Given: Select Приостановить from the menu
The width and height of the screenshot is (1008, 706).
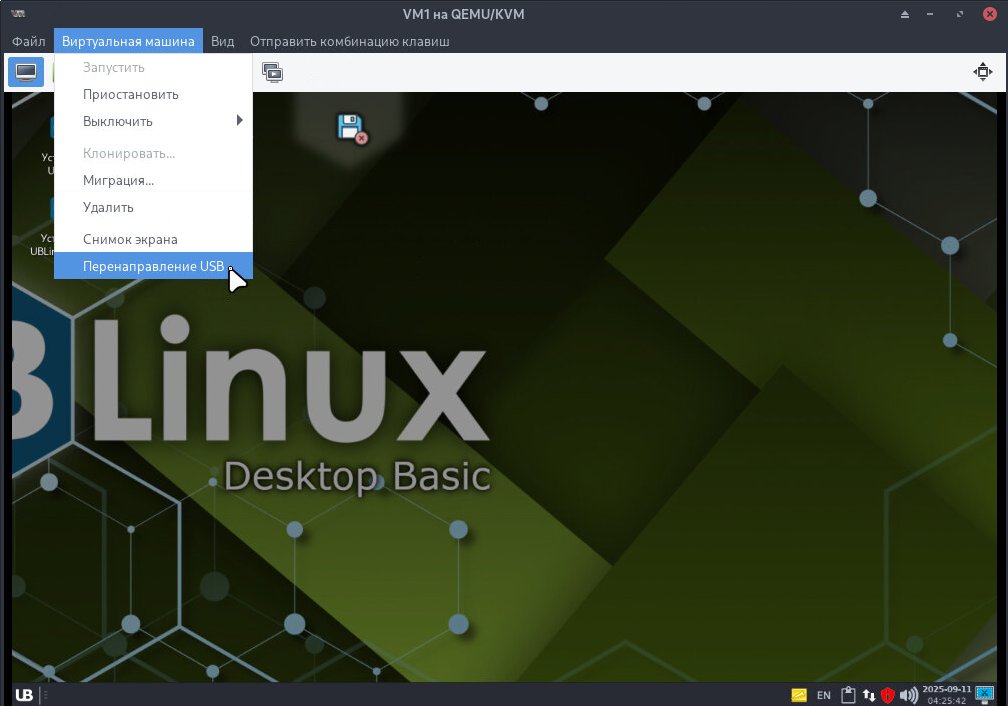Looking at the screenshot, I should (131, 95).
